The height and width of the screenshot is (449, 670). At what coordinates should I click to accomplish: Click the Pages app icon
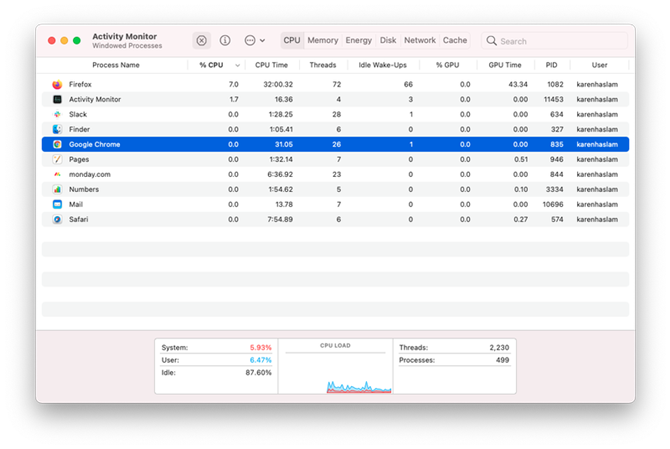pos(57,159)
